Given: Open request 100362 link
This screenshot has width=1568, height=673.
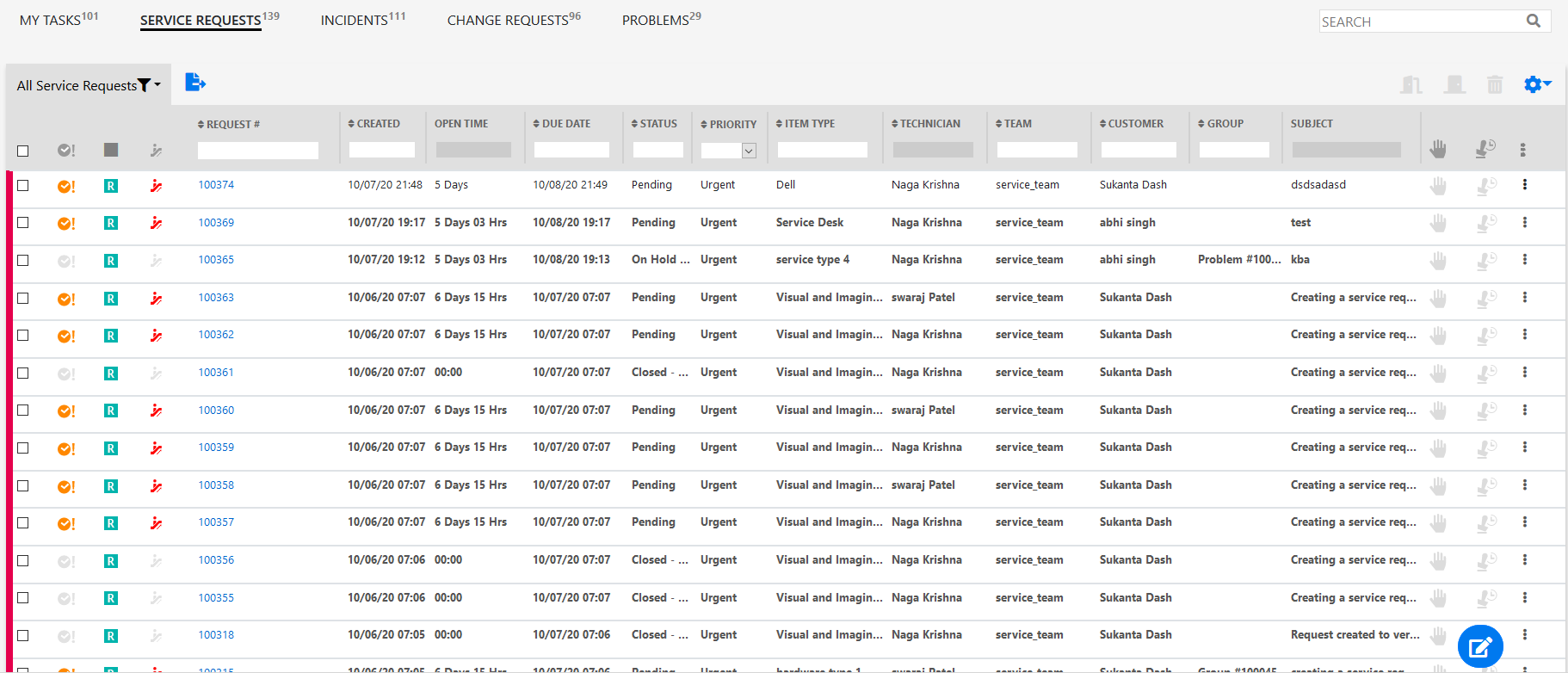Looking at the screenshot, I should click(x=216, y=335).
